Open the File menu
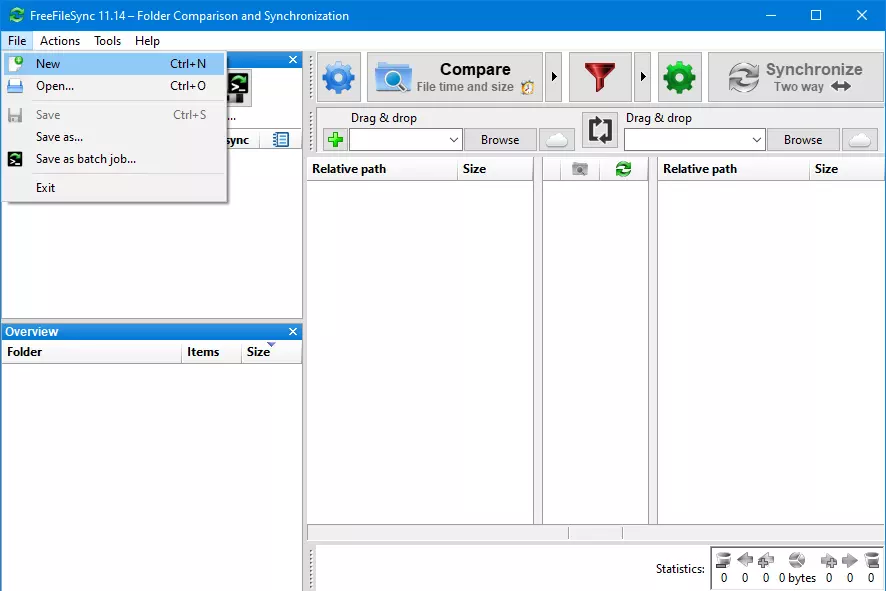The height and width of the screenshot is (591, 886). pos(17,41)
